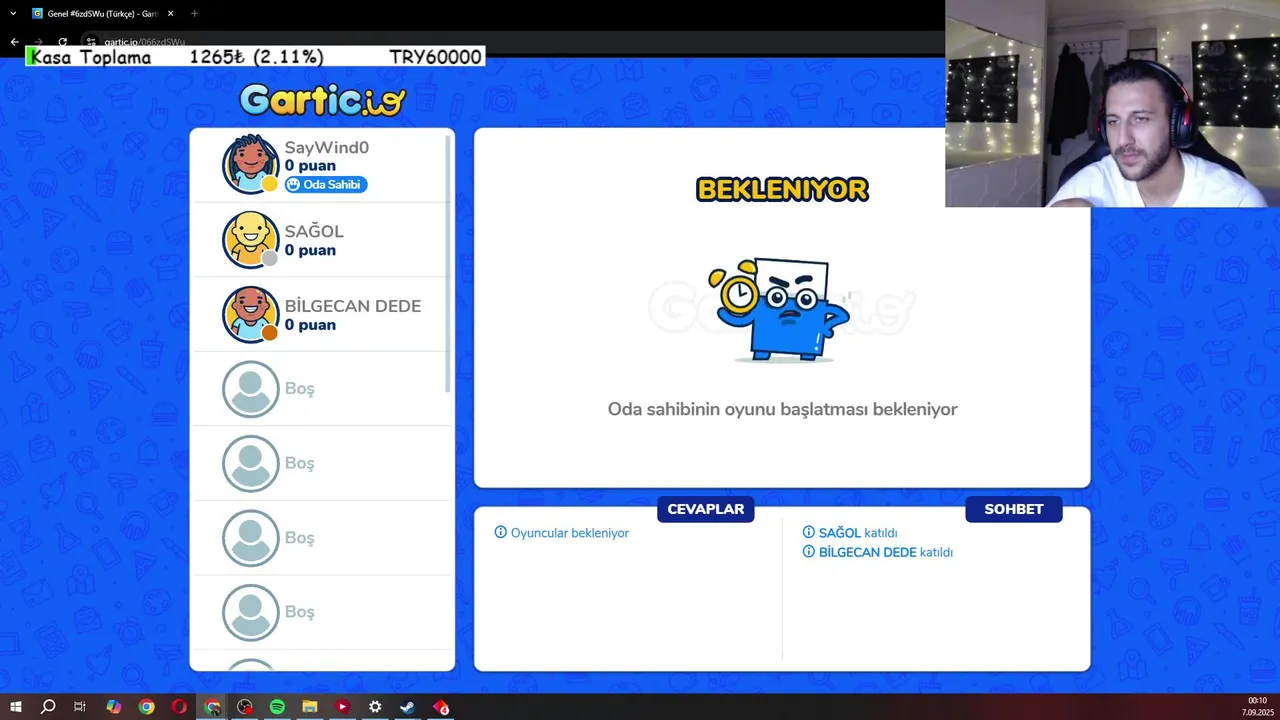
Task: Click the info icon beside BİLGECAN DEDE katıldı
Action: pos(809,551)
